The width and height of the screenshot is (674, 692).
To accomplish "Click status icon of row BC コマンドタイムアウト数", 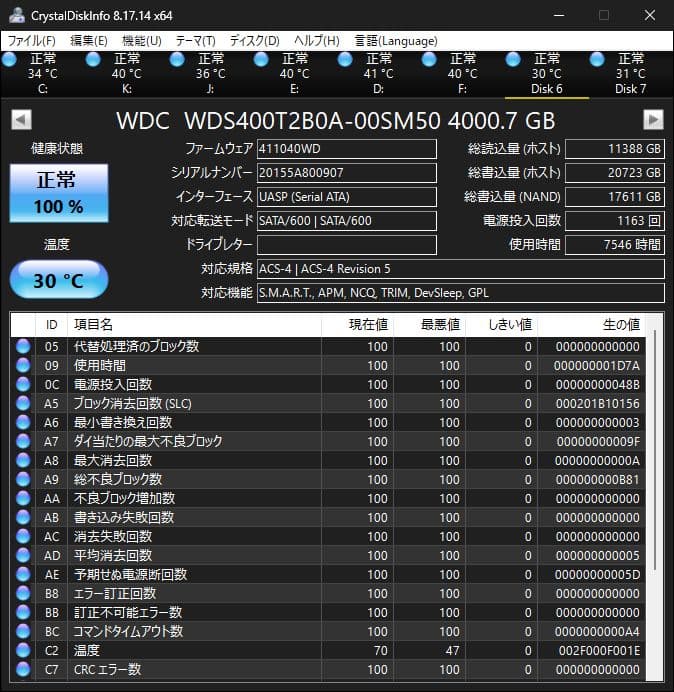I will [x=23, y=632].
